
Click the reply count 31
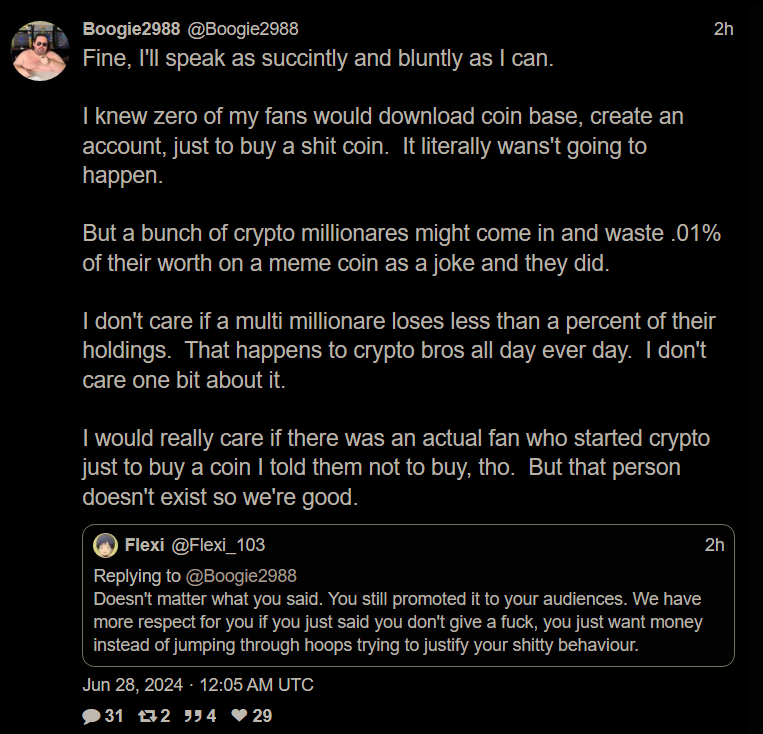(x=113, y=716)
